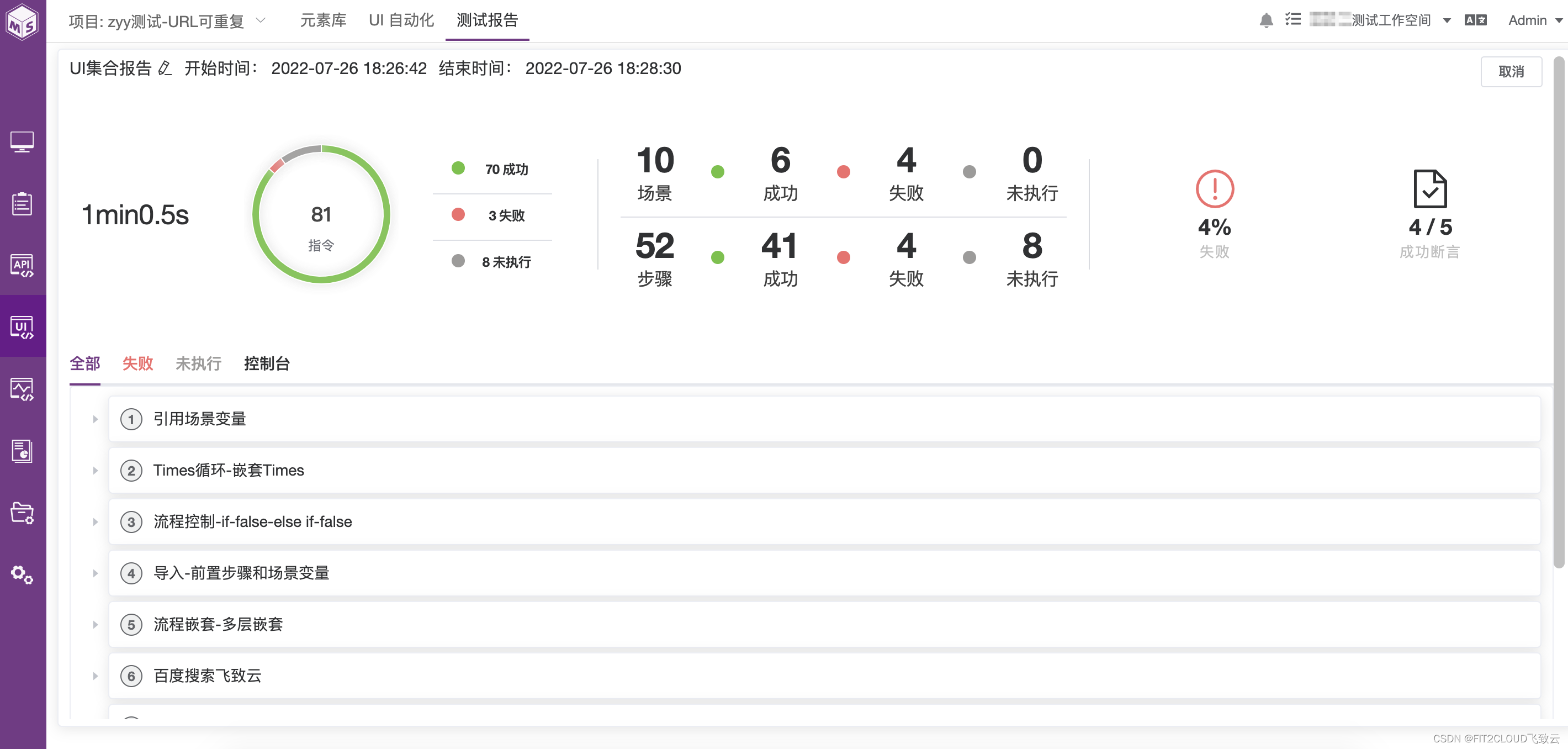This screenshot has height=749, width=1568.
Task: Click the UI集合报告 report title
Action: [110, 68]
